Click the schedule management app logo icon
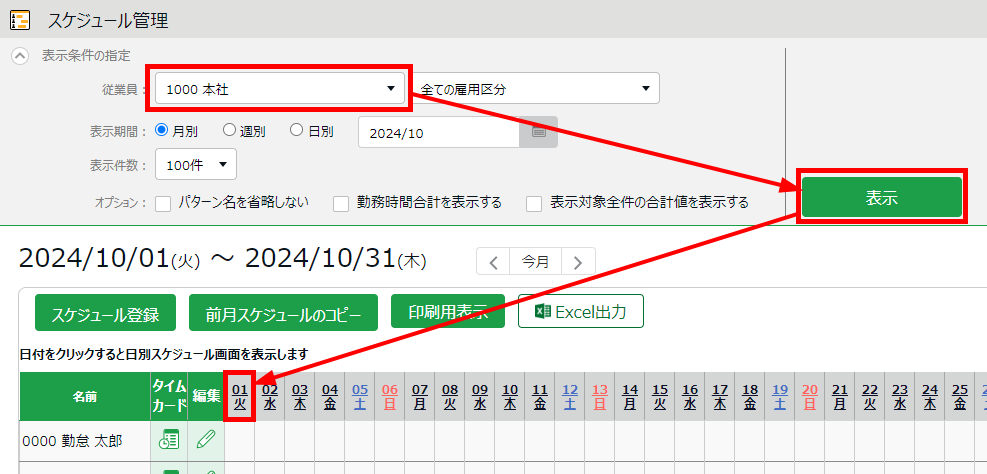The image size is (987, 474). pyautogui.click(x=20, y=19)
